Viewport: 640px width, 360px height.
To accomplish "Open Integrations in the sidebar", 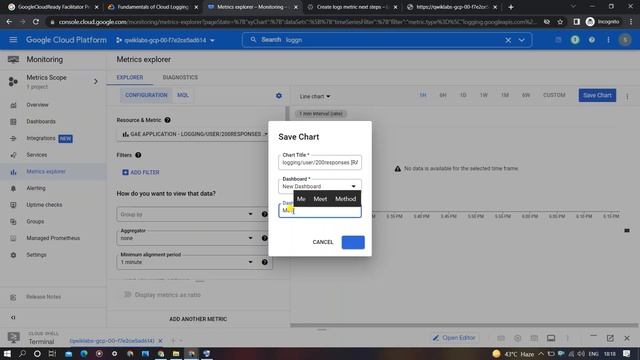I will [41, 138].
